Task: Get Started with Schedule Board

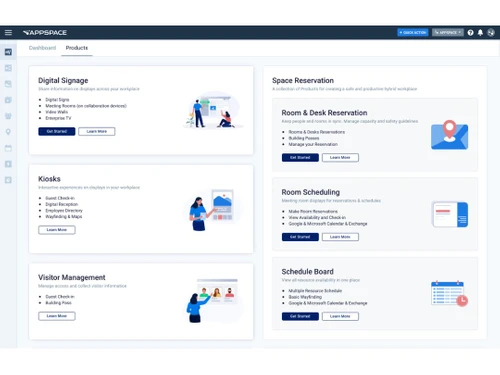Action: 300,316
